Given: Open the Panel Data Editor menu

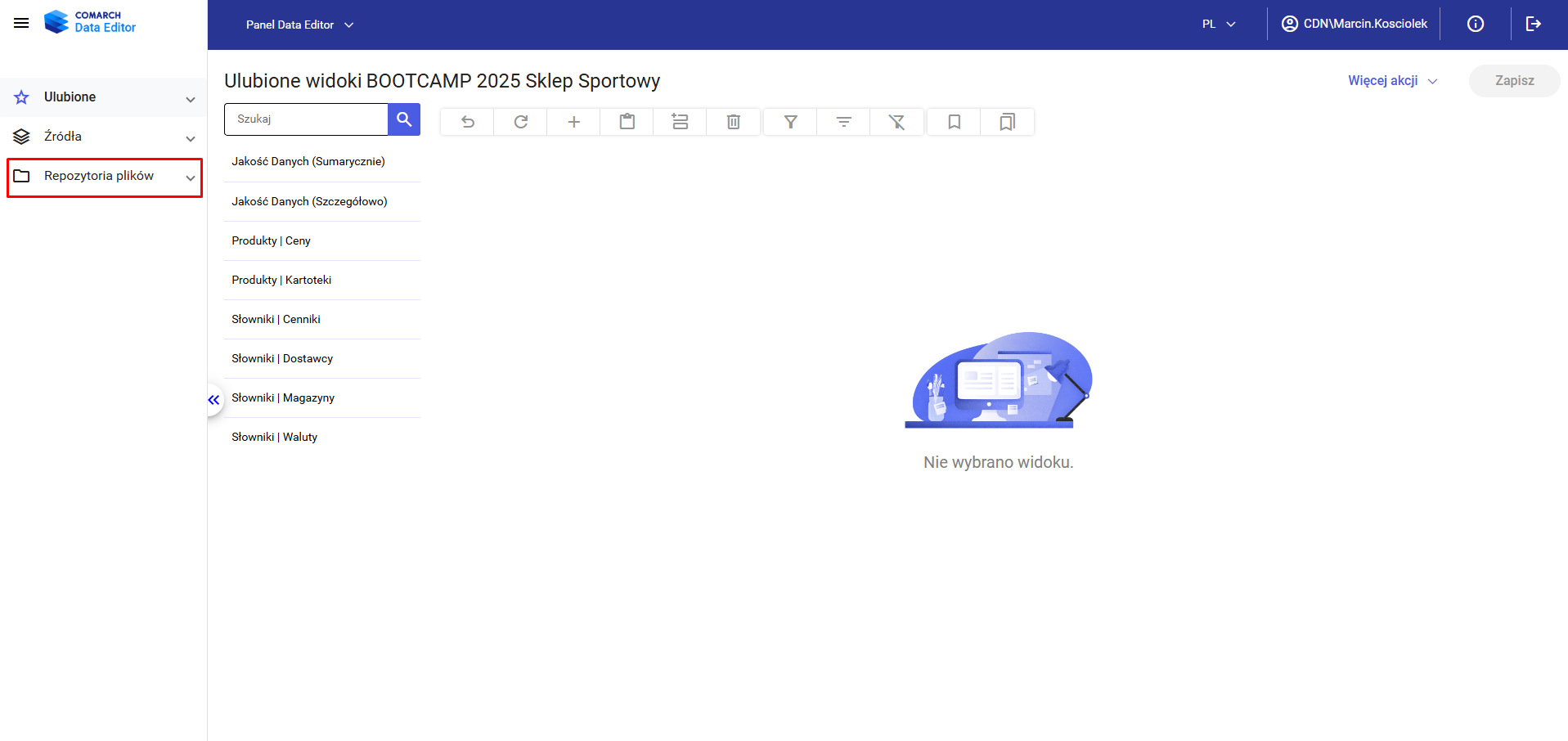Looking at the screenshot, I should pos(299,25).
